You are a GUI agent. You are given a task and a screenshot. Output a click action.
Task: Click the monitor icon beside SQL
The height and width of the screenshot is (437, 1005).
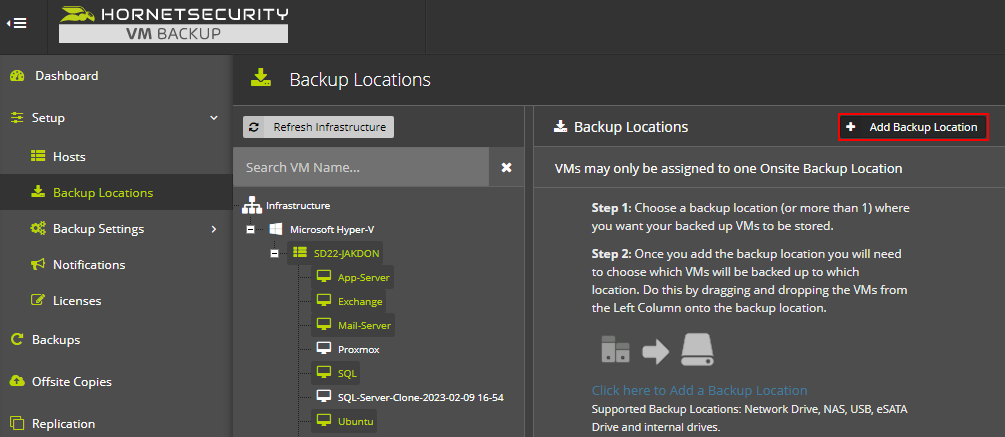[x=324, y=373]
